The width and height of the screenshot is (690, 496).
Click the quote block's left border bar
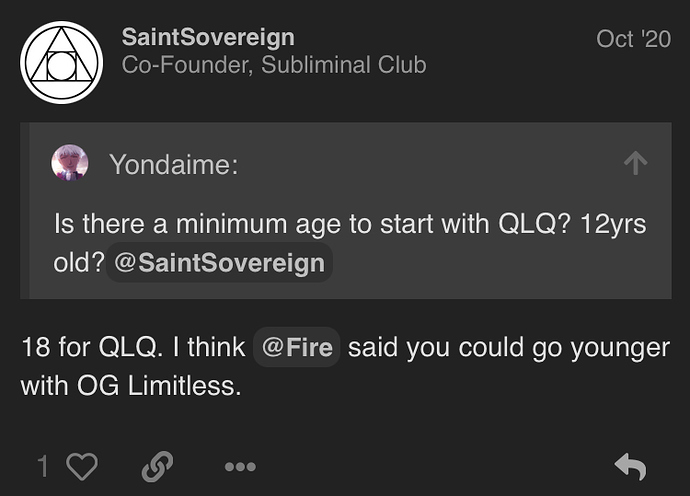pos(25,211)
